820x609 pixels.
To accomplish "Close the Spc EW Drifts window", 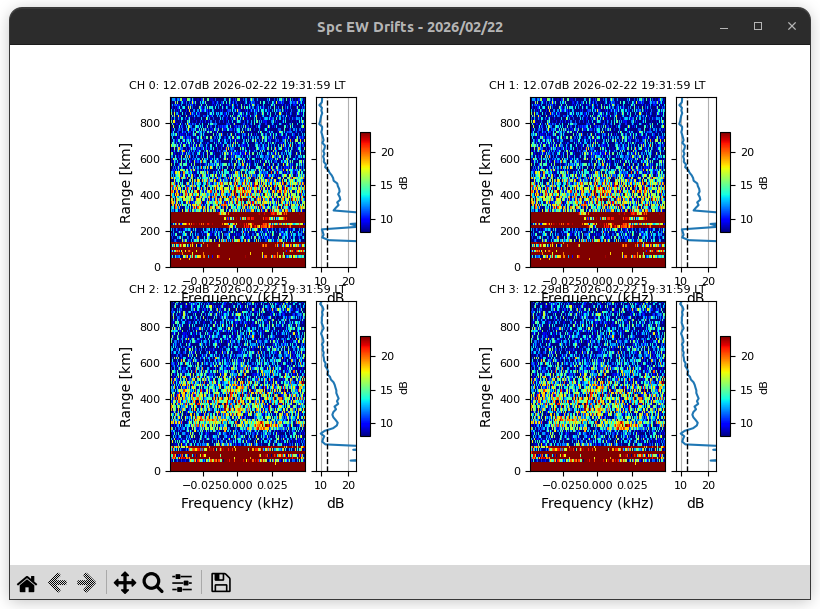I will [x=792, y=27].
